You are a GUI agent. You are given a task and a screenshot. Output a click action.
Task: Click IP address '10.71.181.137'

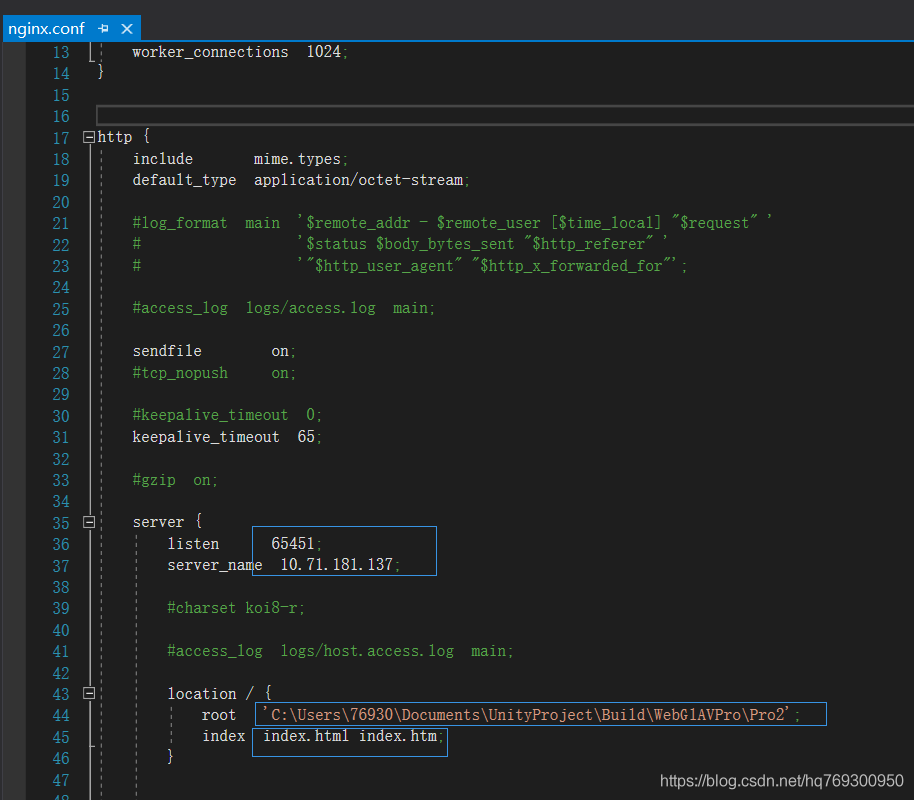point(336,564)
